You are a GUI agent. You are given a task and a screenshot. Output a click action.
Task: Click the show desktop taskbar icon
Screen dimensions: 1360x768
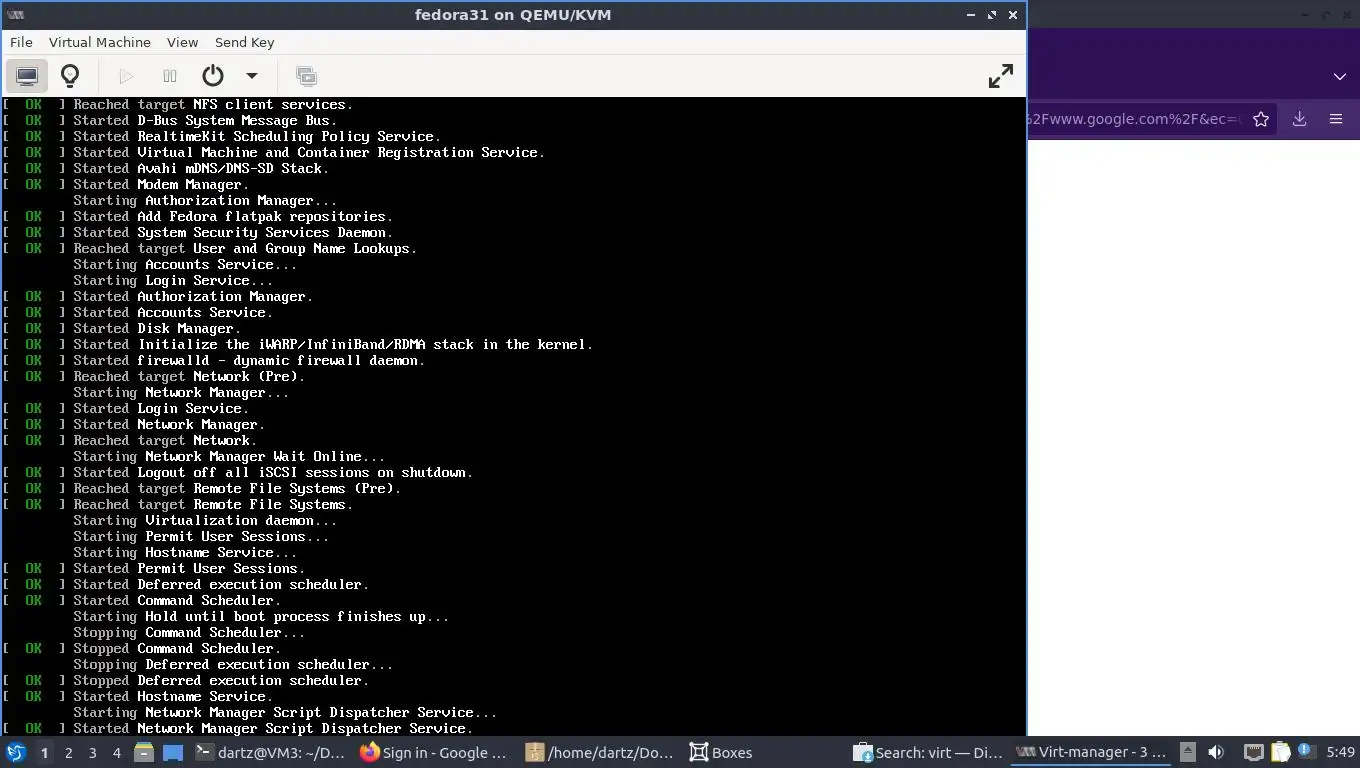click(173, 753)
